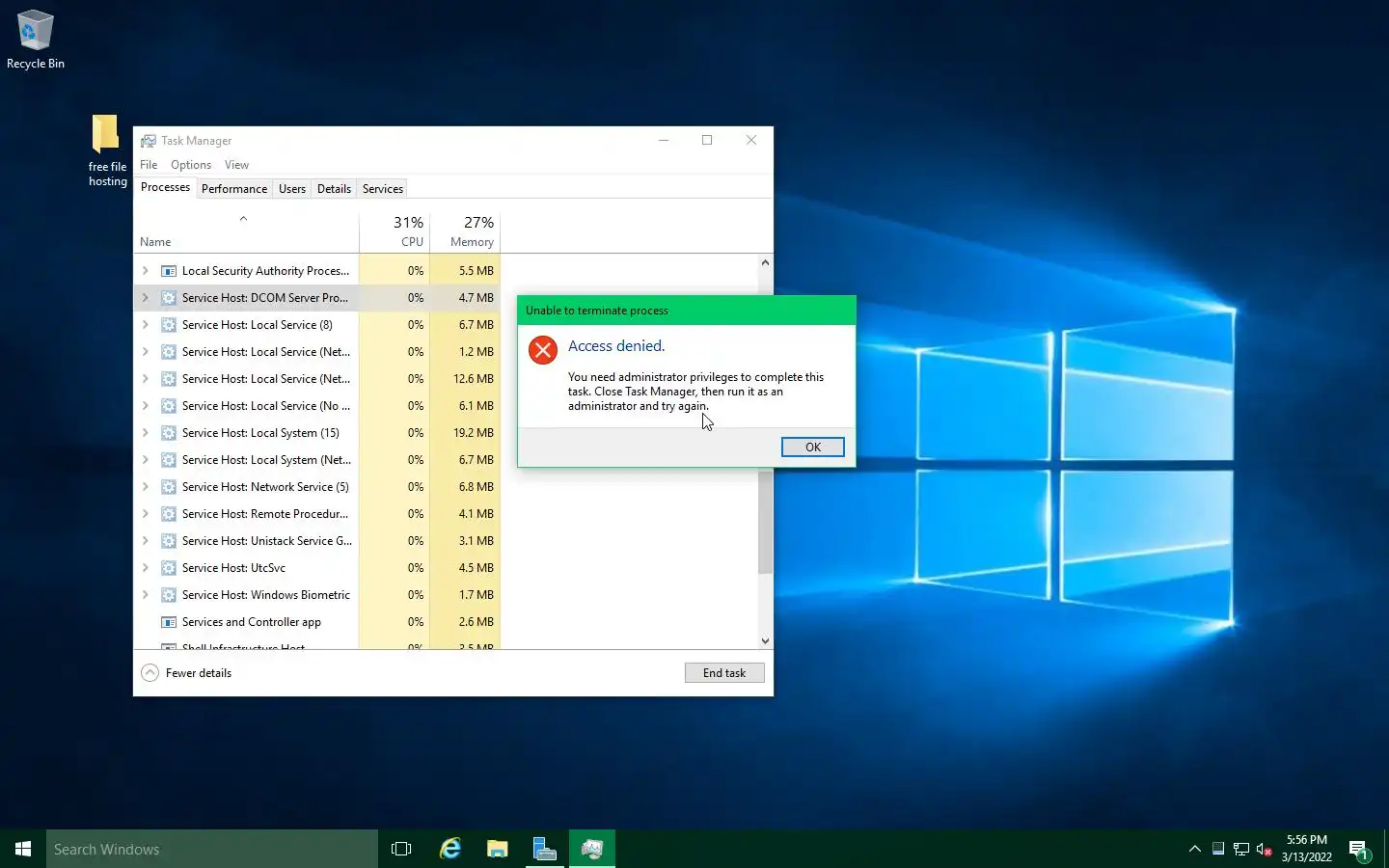Image resolution: width=1389 pixels, height=868 pixels.
Task: Click the network icon in system tray
Action: (x=1241, y=849)
